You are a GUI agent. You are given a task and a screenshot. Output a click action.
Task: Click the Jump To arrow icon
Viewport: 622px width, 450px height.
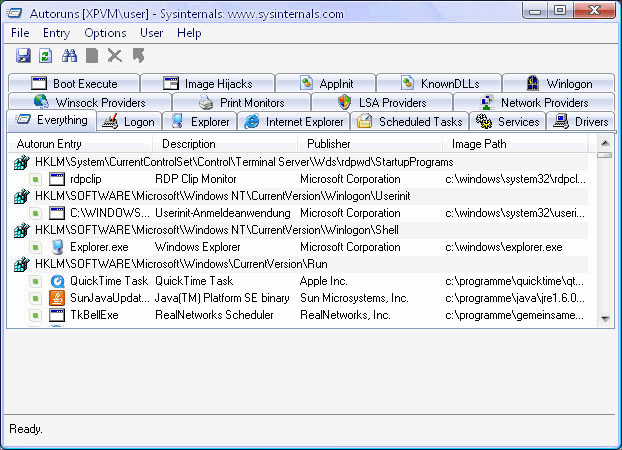[138, 56]
